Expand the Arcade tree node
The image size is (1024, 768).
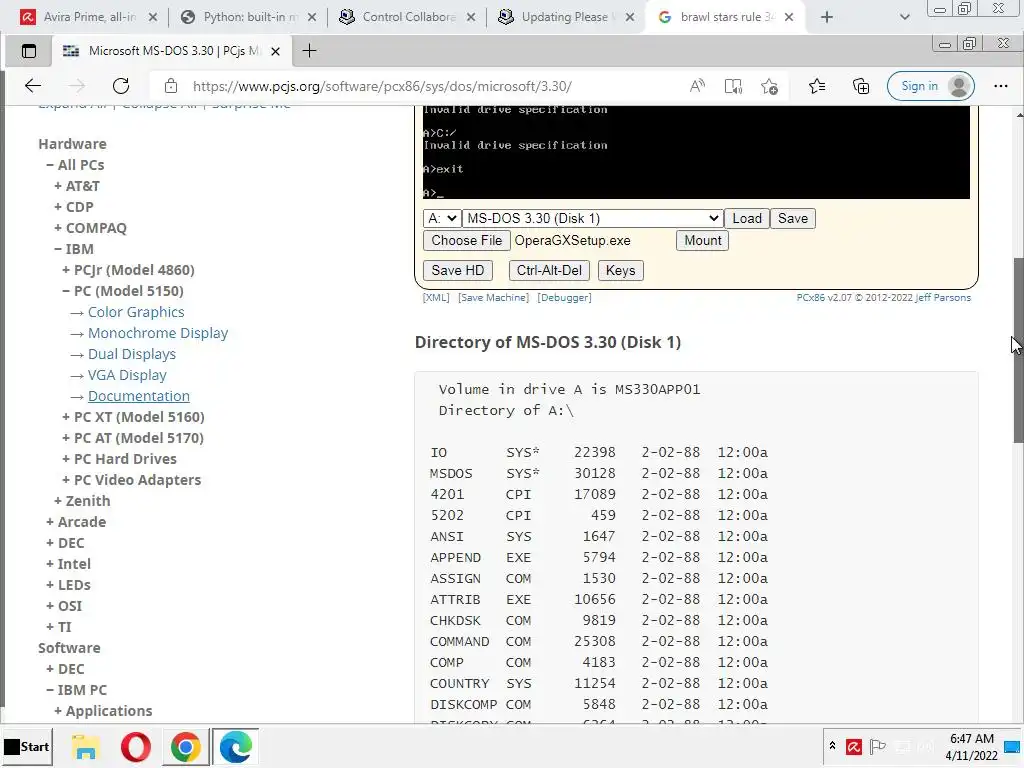75,522
